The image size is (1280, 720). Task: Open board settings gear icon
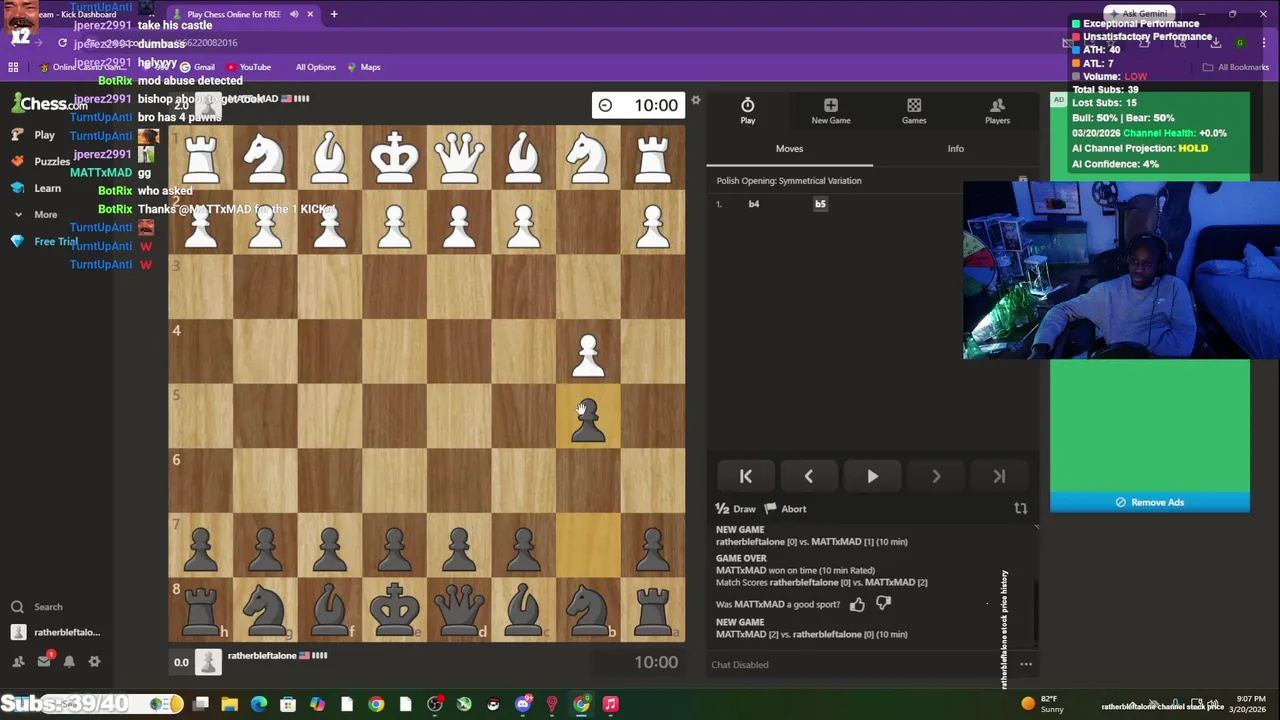pyautogui.click(x=696, y=101)
